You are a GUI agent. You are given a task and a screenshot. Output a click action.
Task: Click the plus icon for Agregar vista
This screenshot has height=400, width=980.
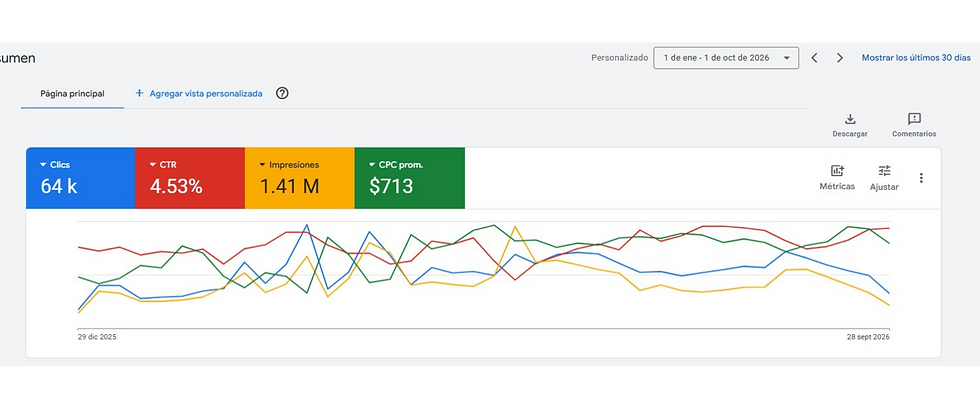tap(139, 93)
